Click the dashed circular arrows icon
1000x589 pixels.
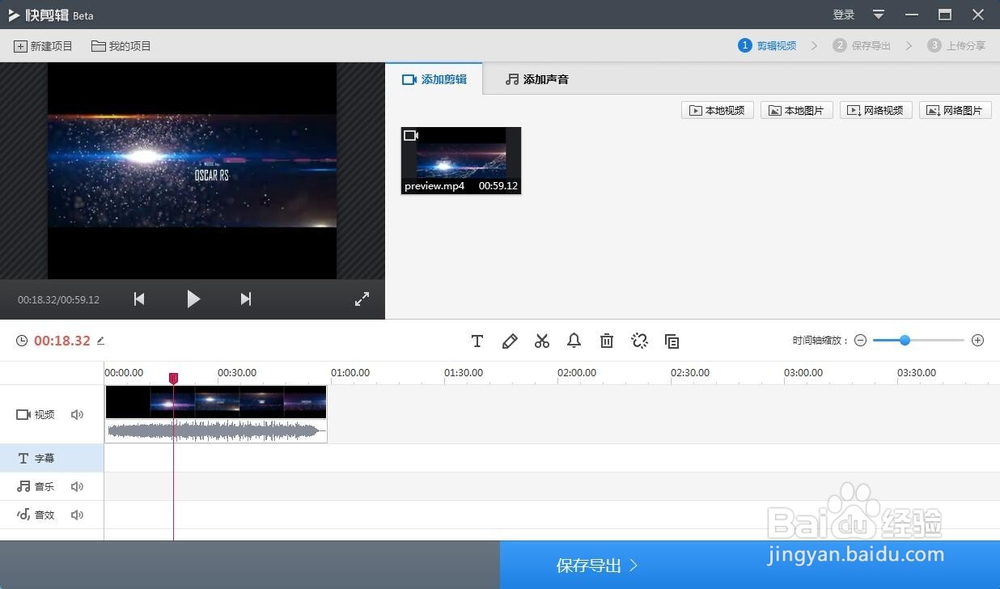point(639,341)
